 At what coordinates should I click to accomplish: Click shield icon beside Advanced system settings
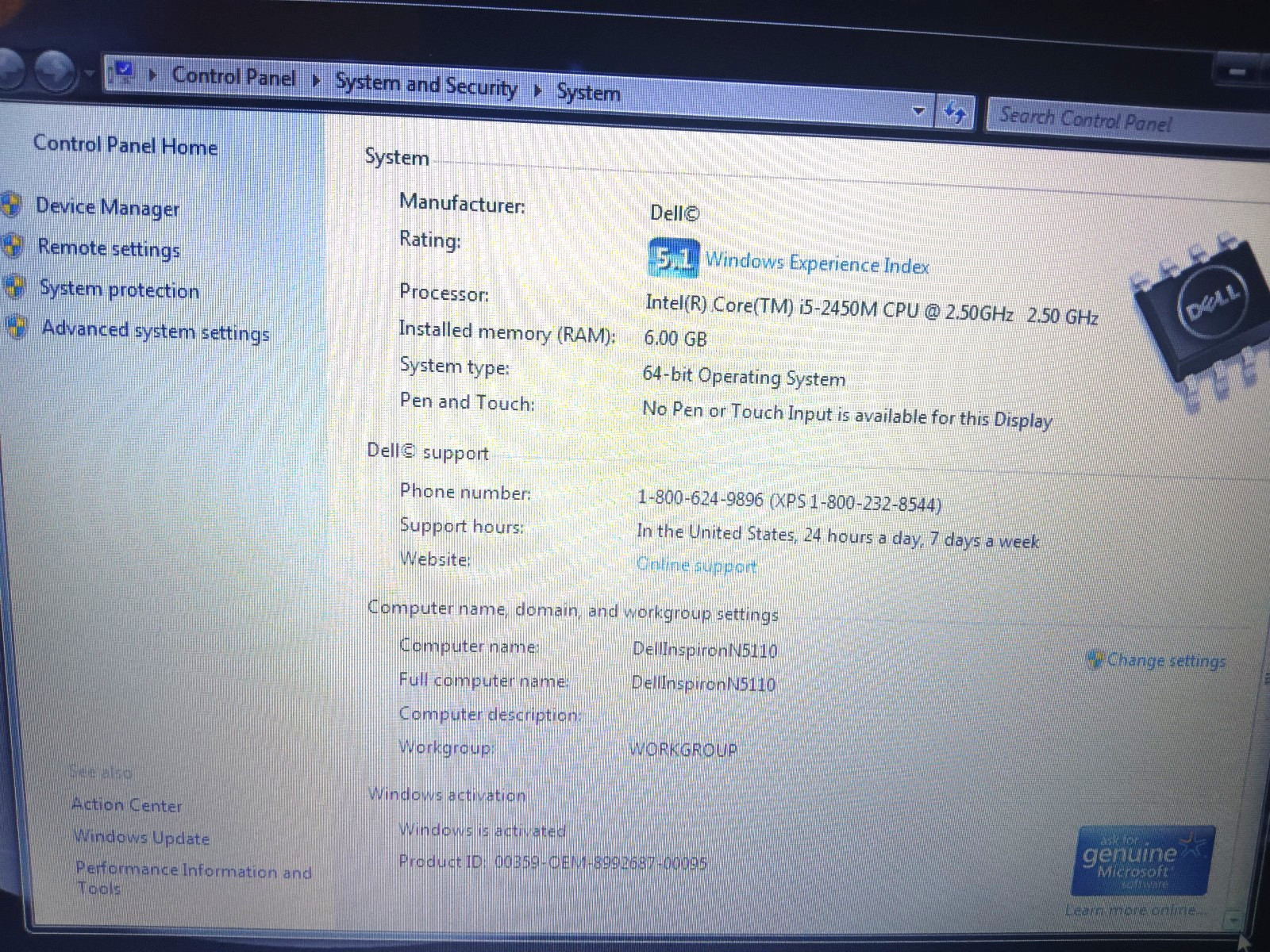tap(17, 326)
